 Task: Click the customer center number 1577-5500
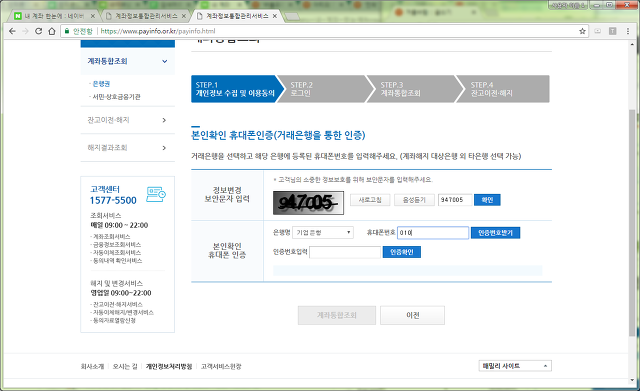click(113, 200)
